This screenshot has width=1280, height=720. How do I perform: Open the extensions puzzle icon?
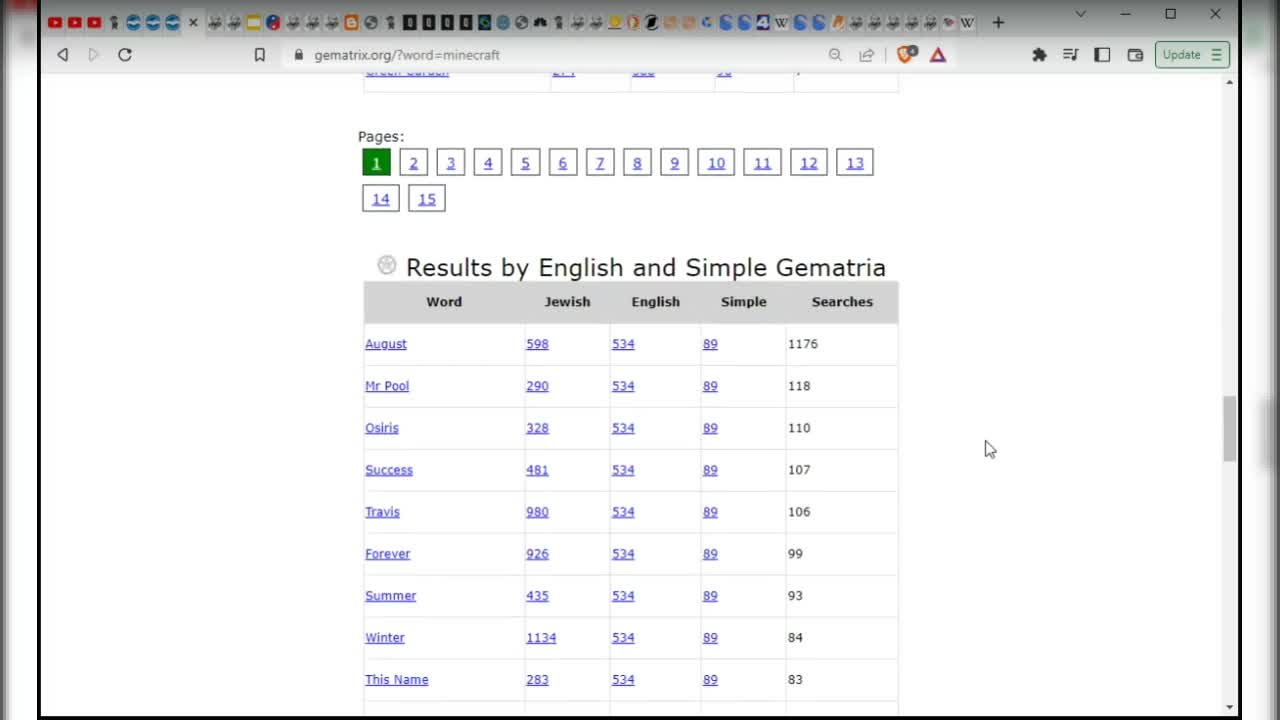click(x=1039, y=55)
